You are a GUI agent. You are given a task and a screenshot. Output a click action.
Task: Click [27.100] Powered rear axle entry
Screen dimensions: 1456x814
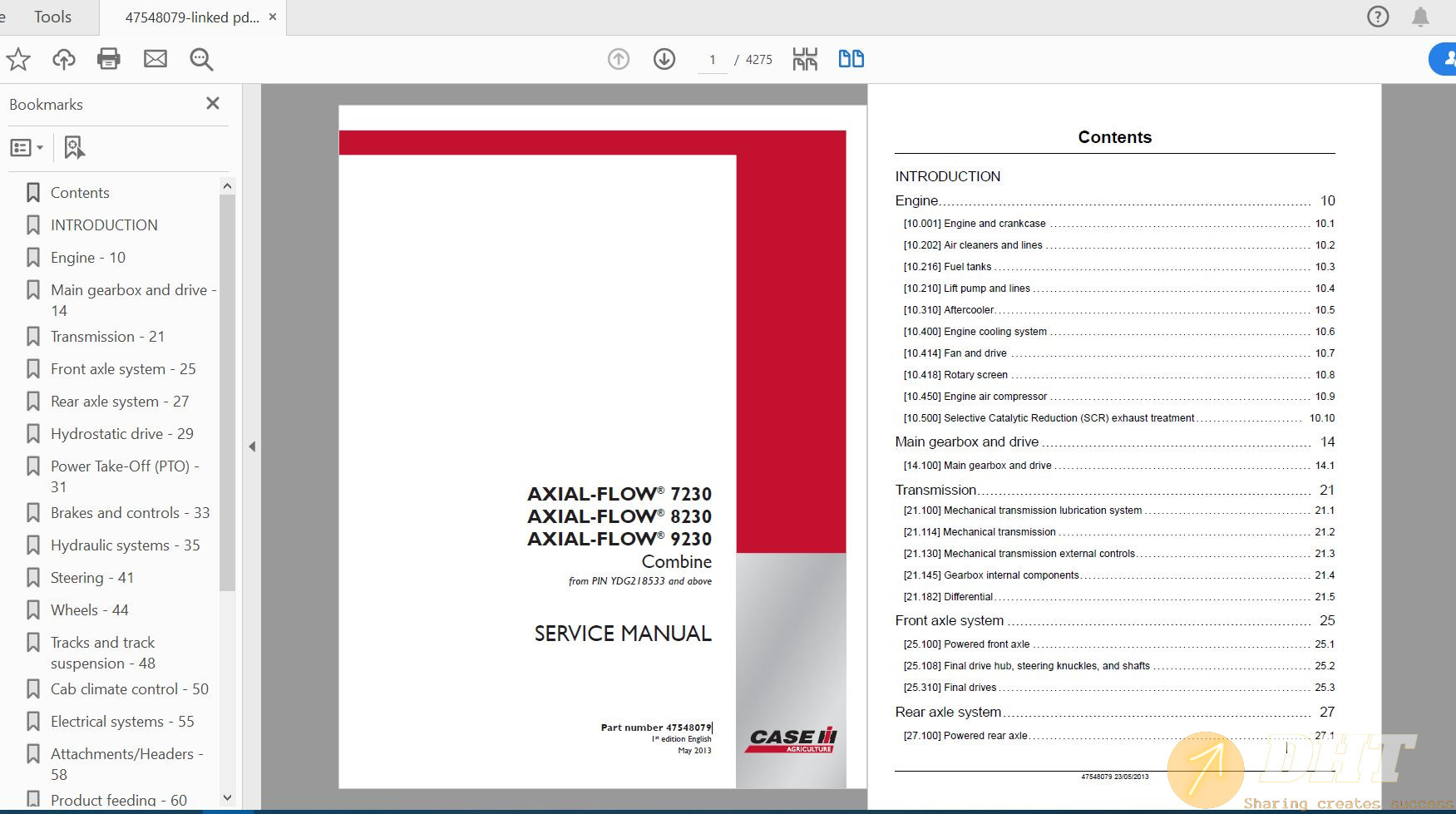(1118, 736)
